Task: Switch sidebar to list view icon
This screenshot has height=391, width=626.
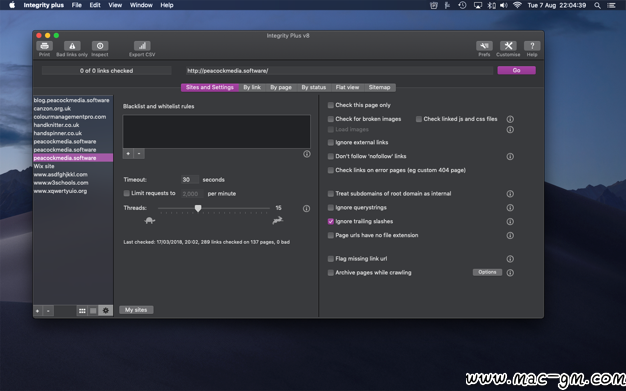Action: pos(93,311)
